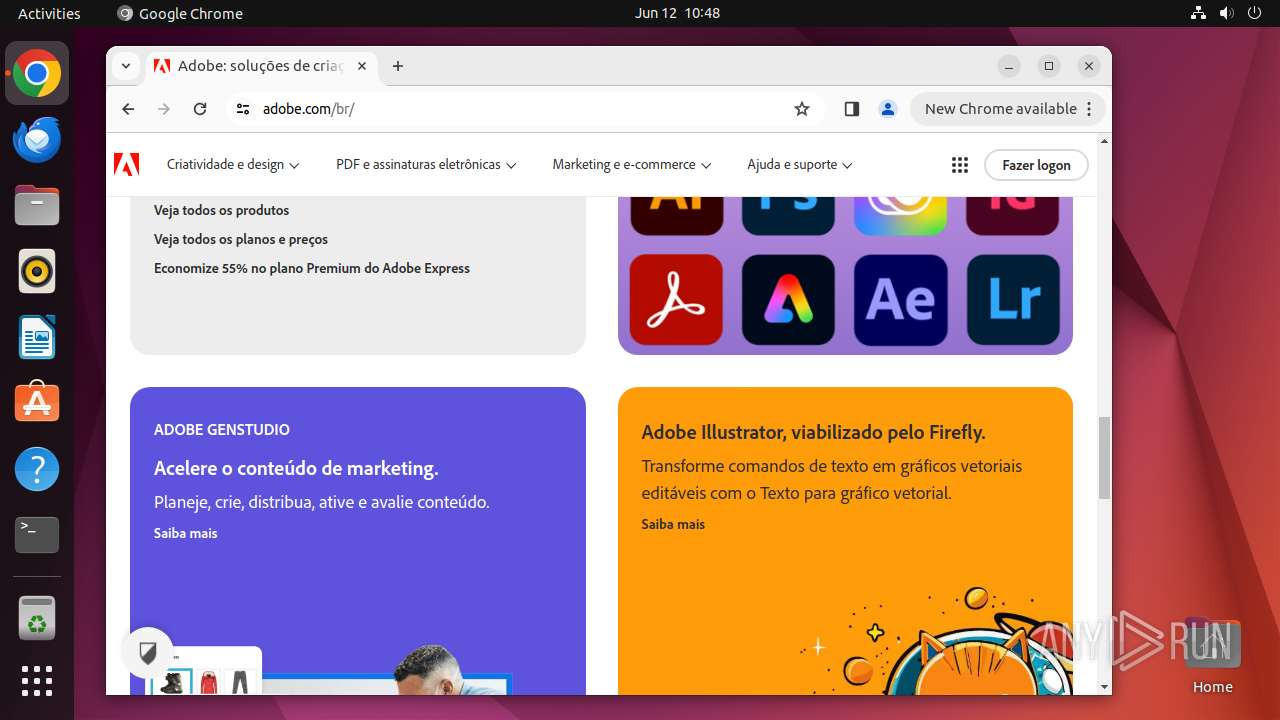Expand the Ajuda e suporte menu
Screen dimensions: 1280x720
coord(800,165)
